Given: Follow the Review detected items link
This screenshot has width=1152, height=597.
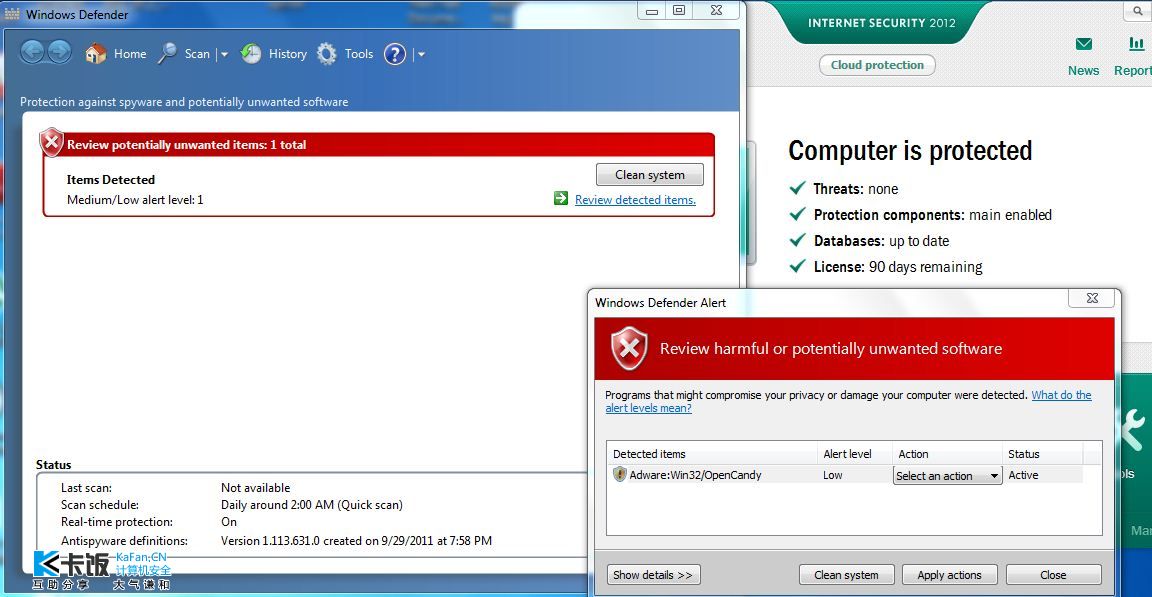Looking at the screenshot, I should 635,200.
